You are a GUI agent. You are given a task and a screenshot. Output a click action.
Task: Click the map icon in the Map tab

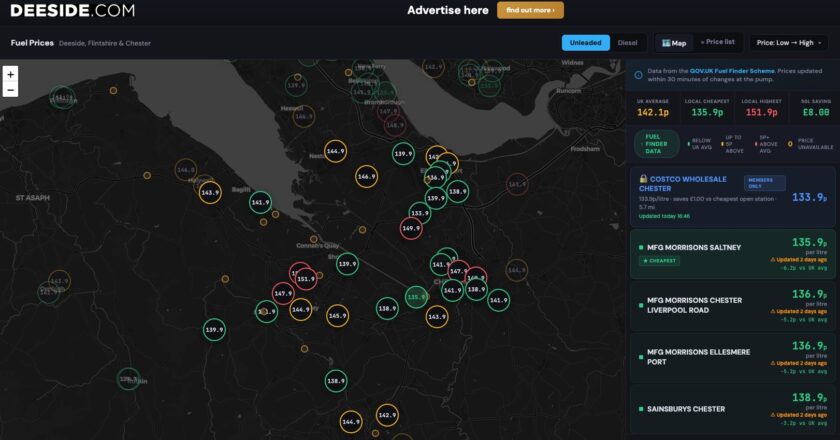pyautogui.click(x=666, y=43)
